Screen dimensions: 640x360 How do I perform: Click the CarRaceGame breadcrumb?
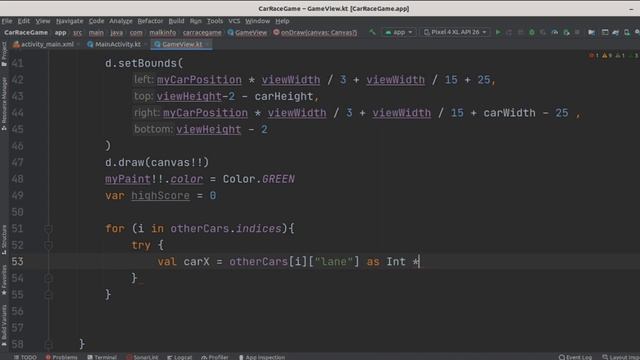pyautogui.click(x=26, y=32)
